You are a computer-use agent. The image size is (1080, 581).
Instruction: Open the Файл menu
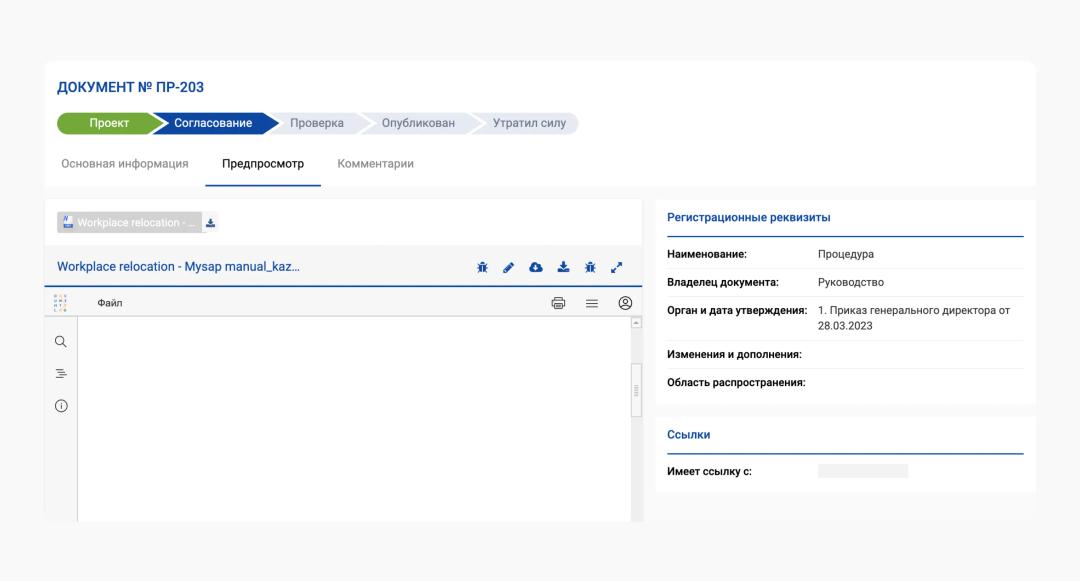[110, 303]
